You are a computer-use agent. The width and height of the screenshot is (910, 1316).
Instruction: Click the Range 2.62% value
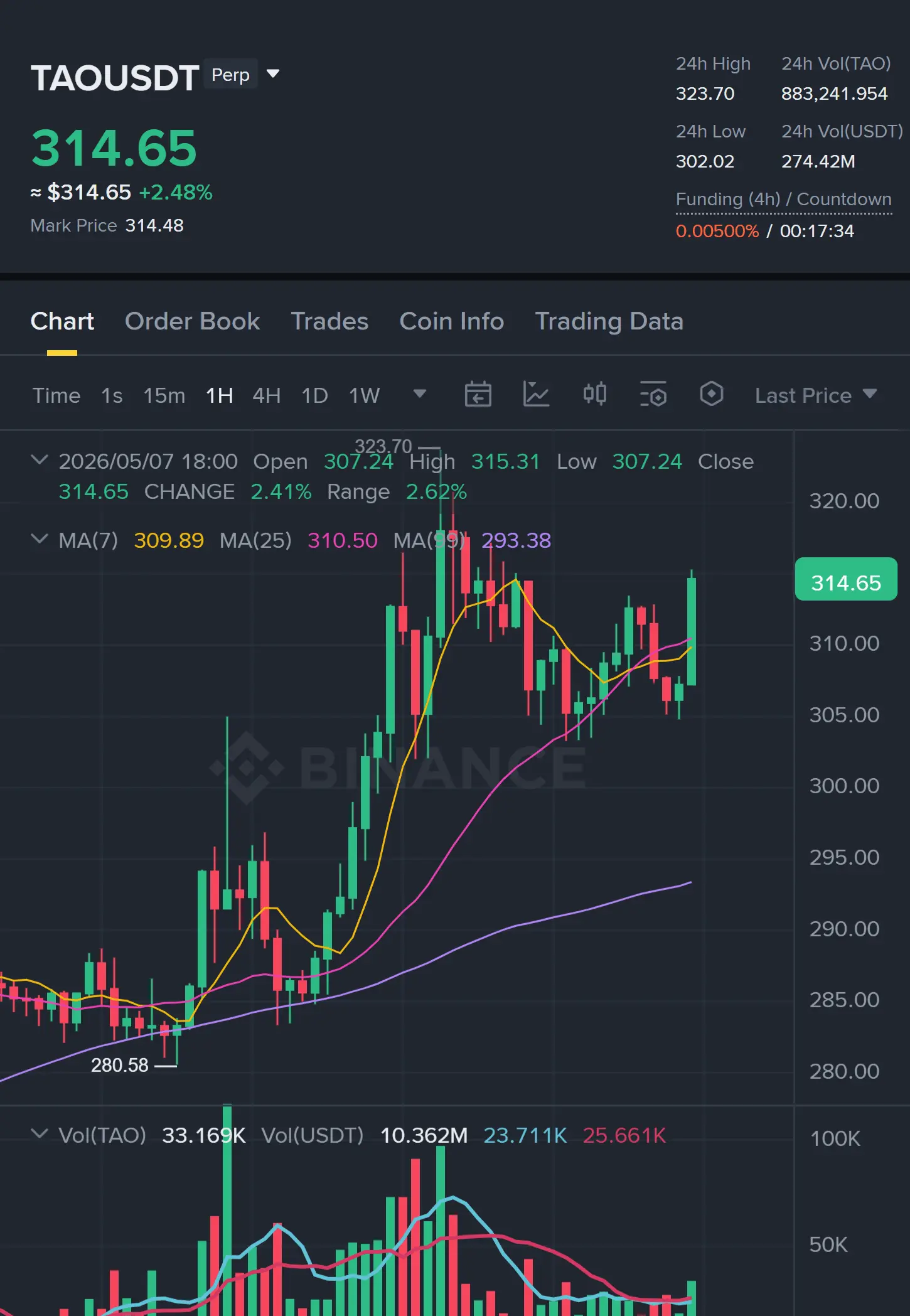(x=436, y=491)
